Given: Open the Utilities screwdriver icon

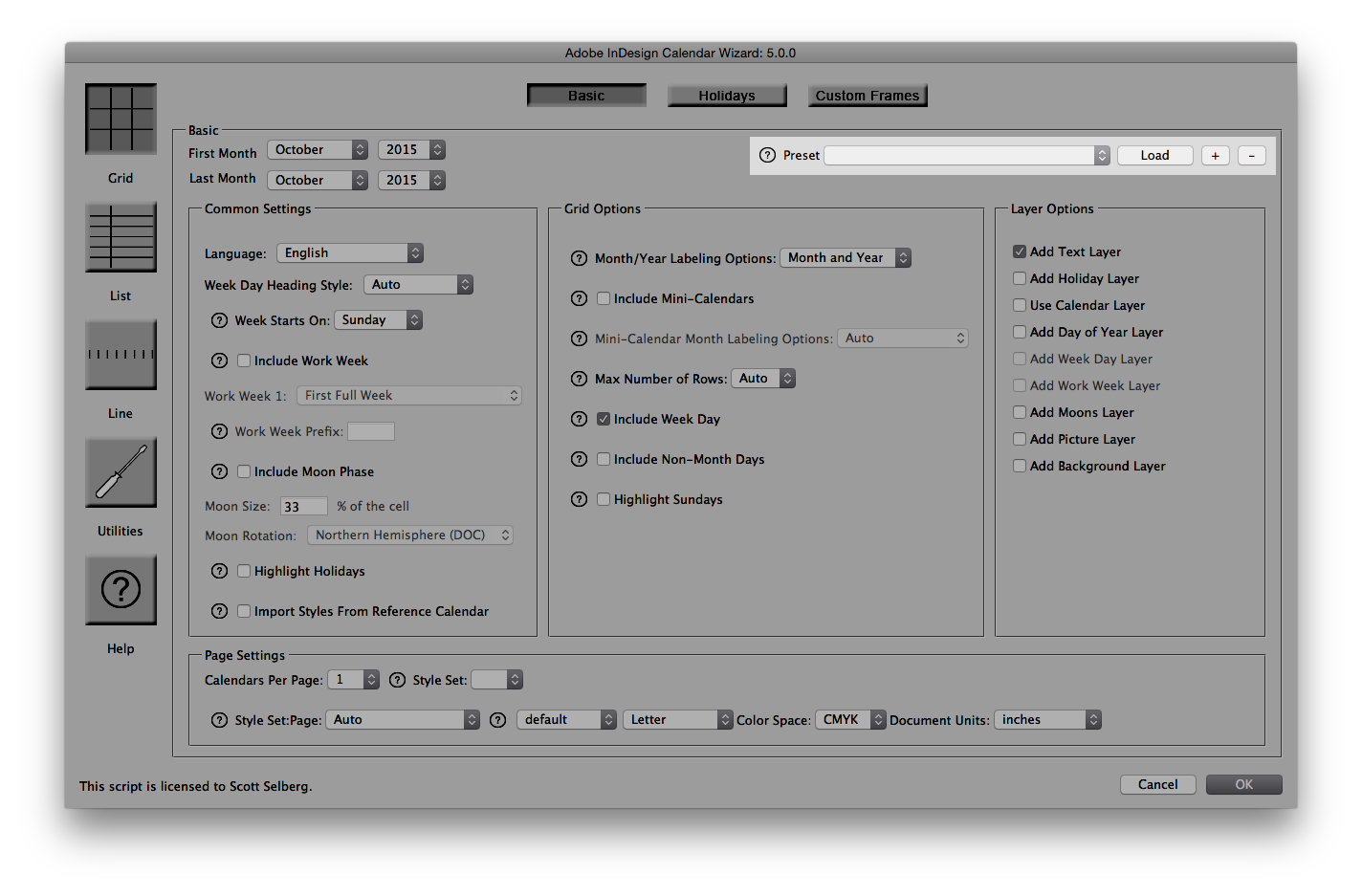Looking at the screenshot, I should (x=121, y=472).
